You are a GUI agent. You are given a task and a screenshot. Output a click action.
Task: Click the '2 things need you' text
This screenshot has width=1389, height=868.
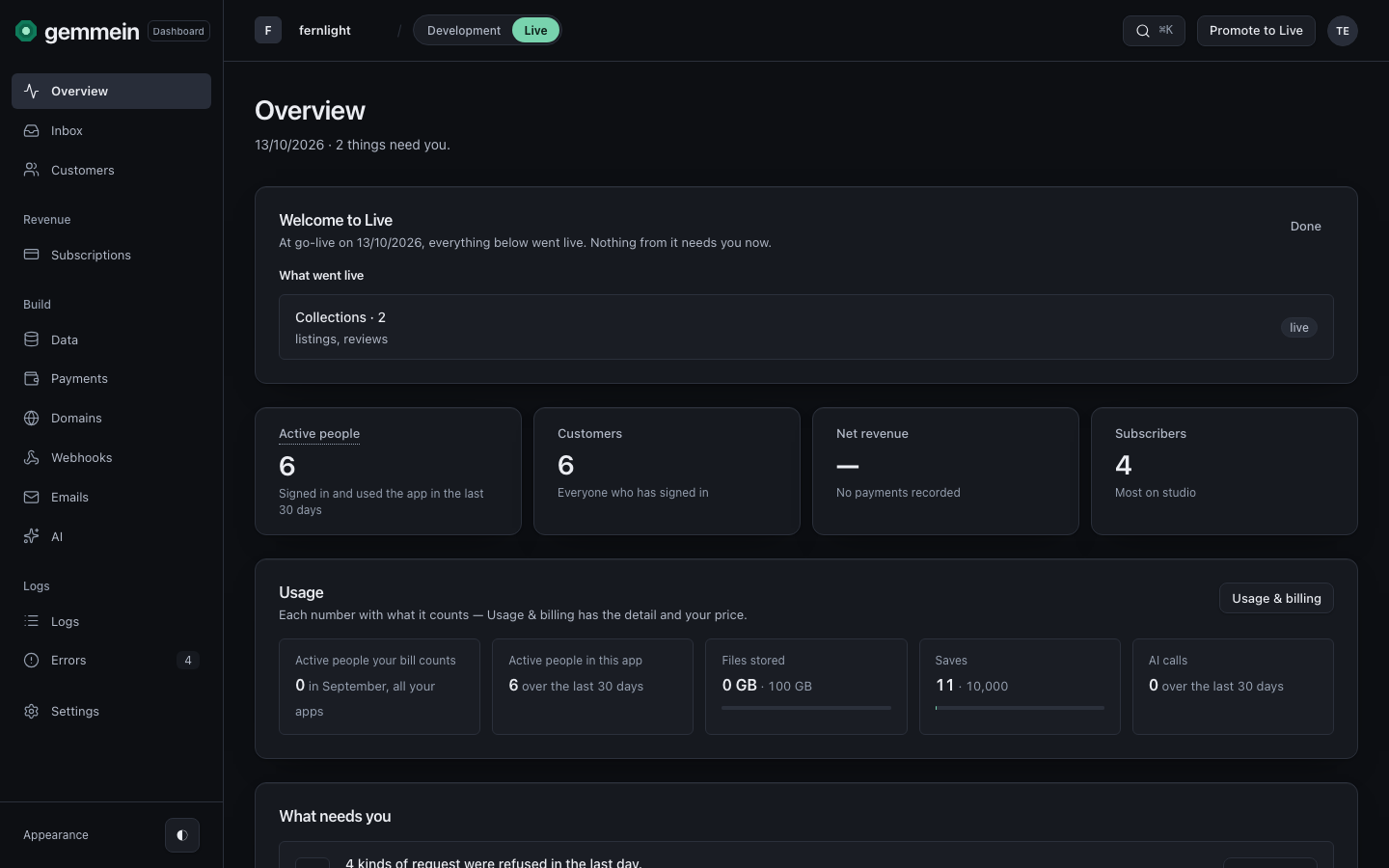point(393,145)
